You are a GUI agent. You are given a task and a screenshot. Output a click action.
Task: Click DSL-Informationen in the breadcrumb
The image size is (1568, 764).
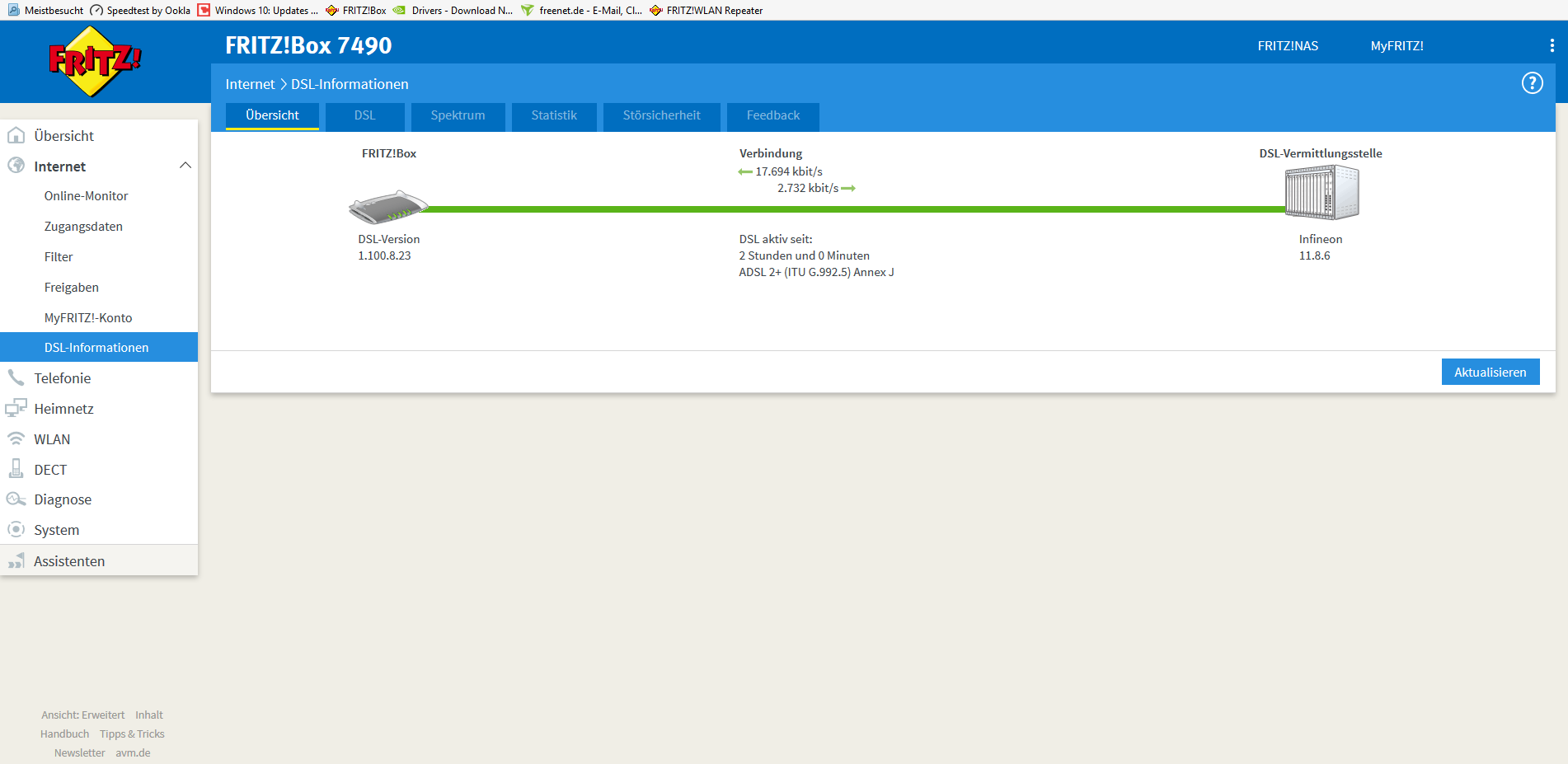[x=350, y=84]
